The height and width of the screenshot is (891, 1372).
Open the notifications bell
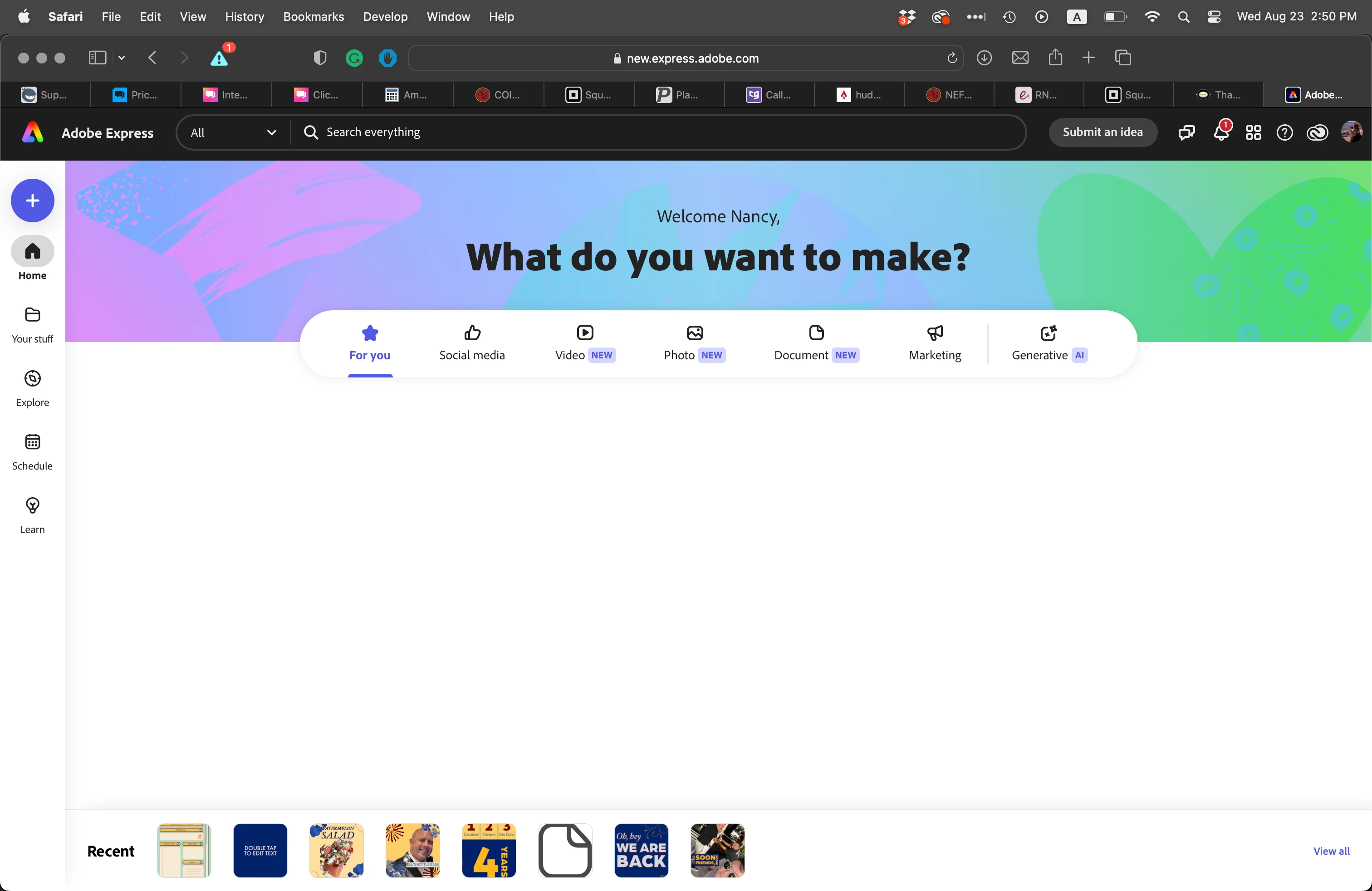coord(1220,132)
